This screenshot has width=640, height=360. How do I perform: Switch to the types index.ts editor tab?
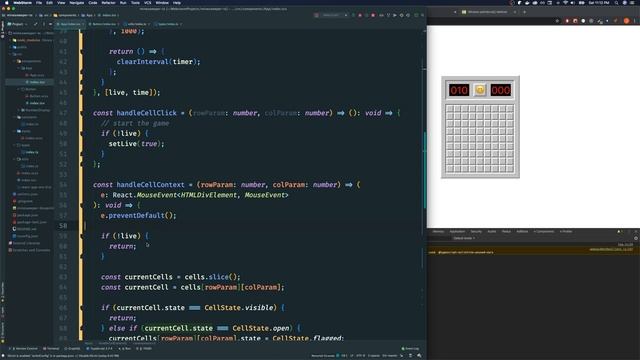(167, 24)
